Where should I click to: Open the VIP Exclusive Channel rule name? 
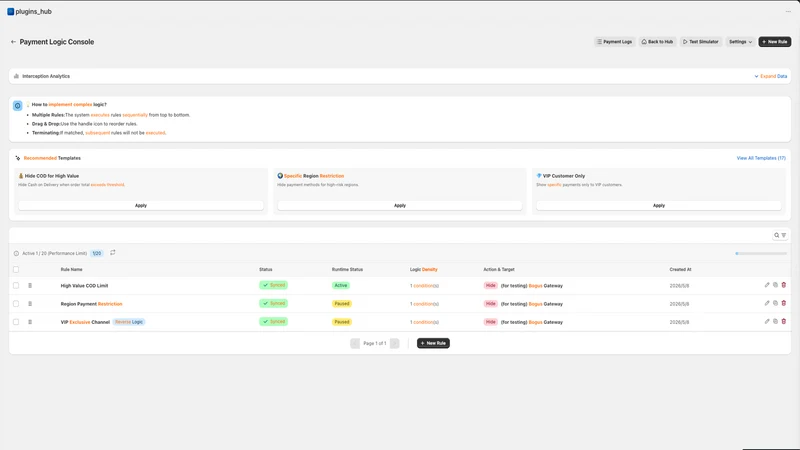[x=85, y=322]
